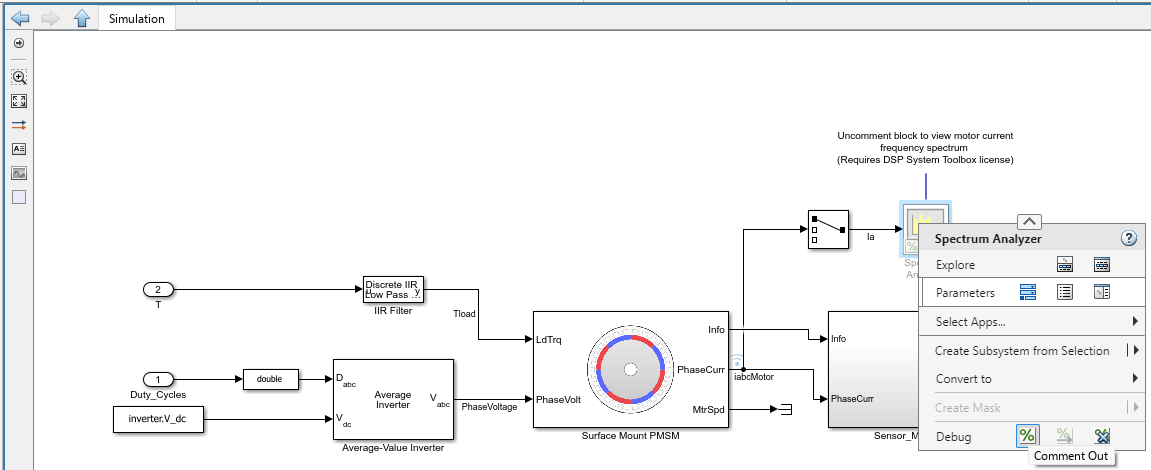Collapse the context menu with chevron
Viewport: 1151px width, 470px height.
point(1030,222)
